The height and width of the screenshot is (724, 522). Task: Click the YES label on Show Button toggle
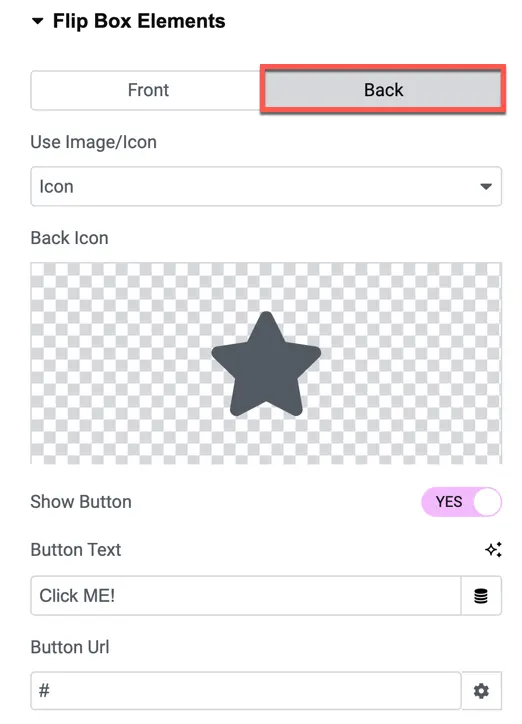click(449, 501)
